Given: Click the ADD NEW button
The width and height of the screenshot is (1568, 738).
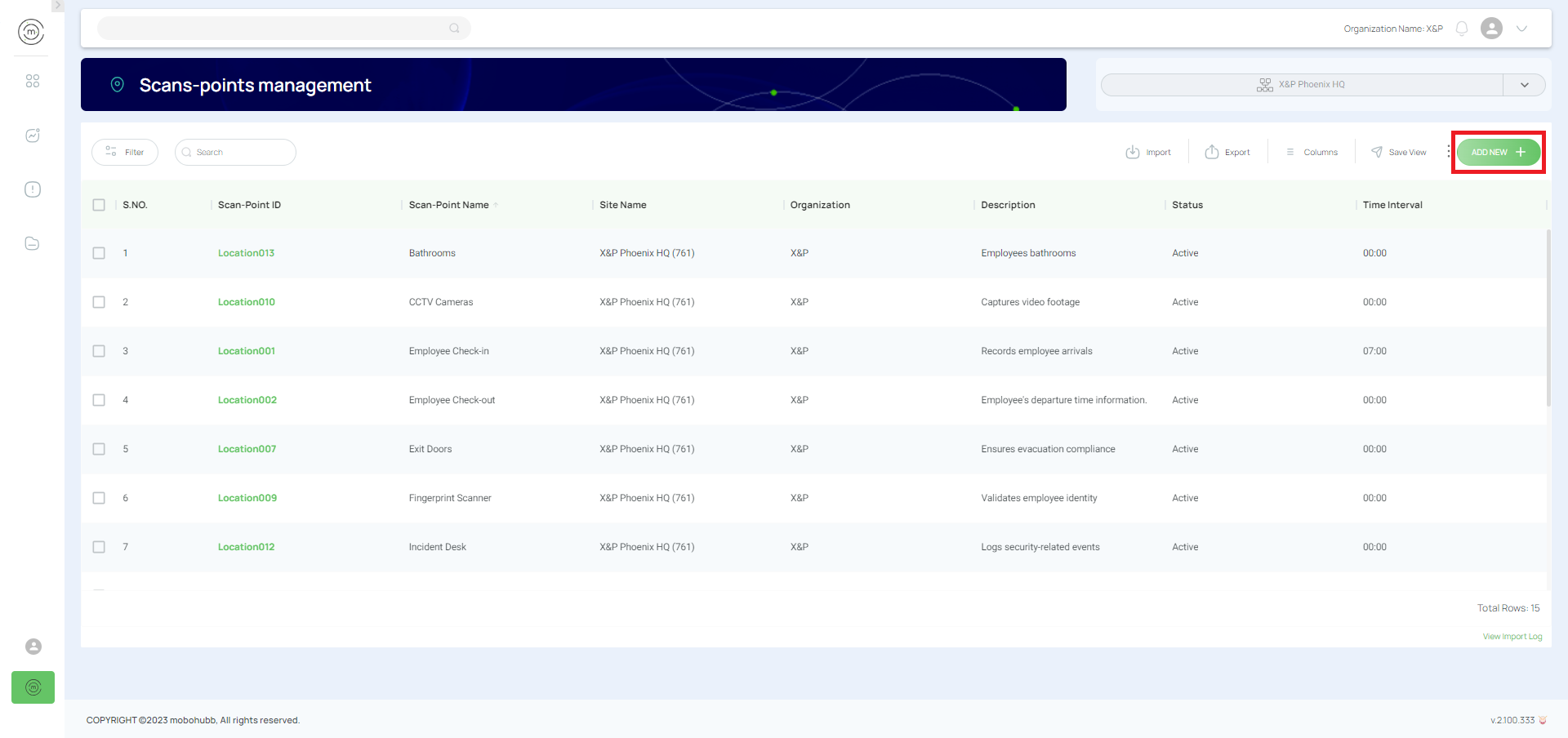Looking at the screenshot, I should click(1498, 152).
